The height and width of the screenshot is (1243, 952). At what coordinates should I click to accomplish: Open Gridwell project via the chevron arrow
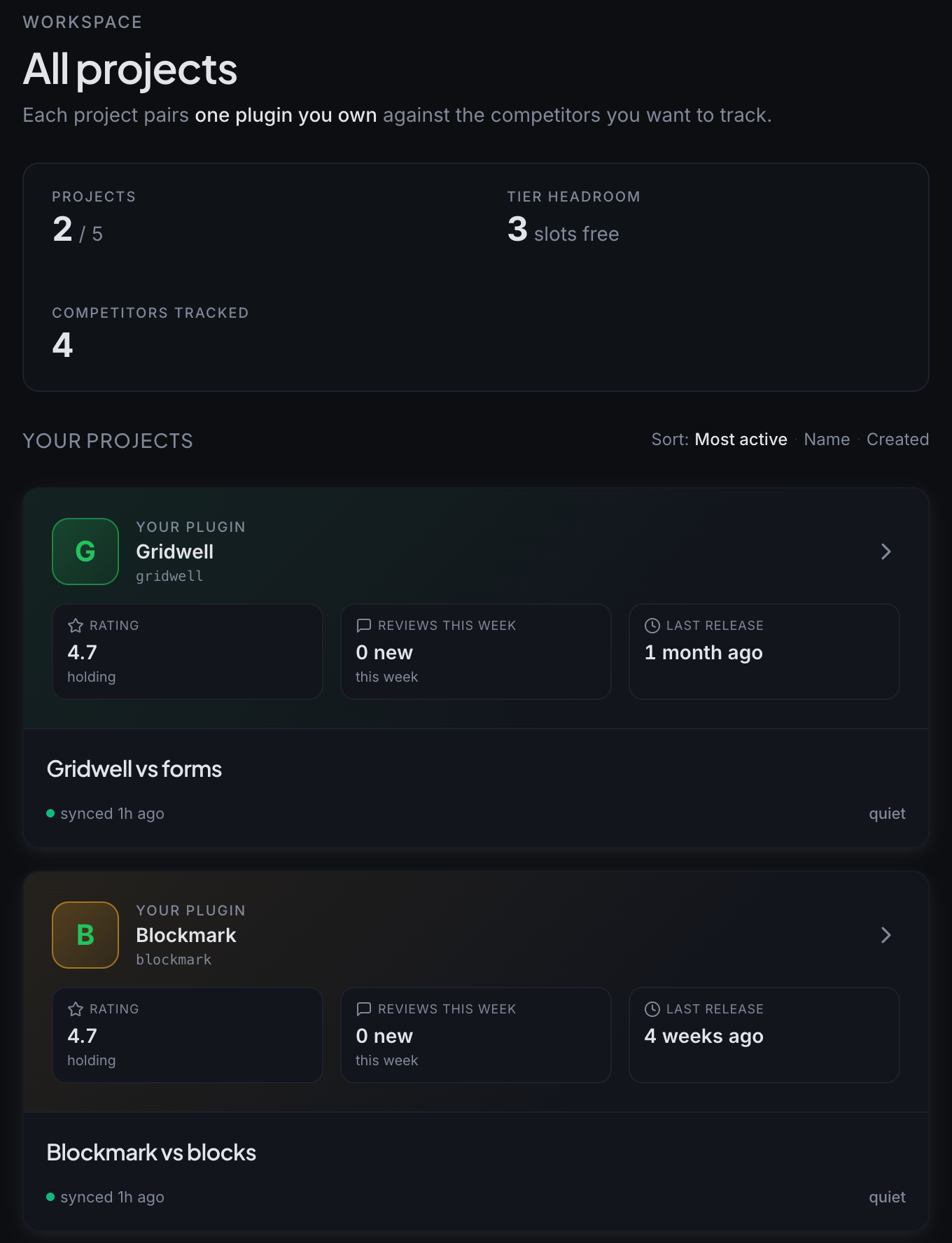[886, 552]
